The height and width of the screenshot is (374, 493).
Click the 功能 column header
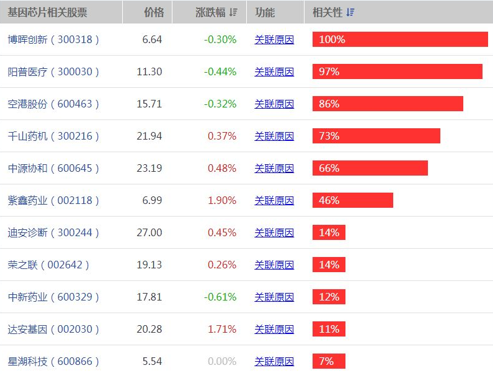[x=265, y=13]
